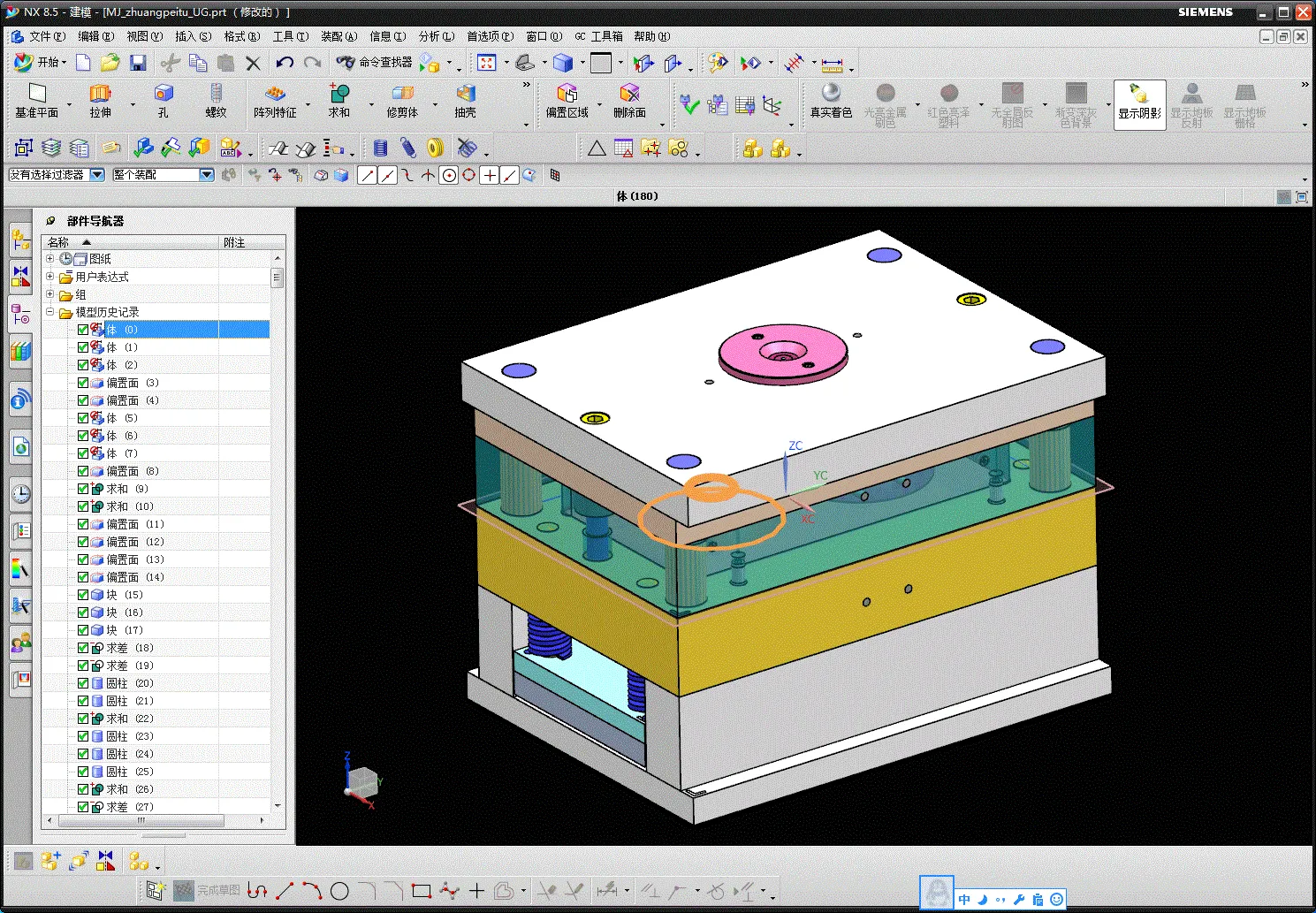Click the Unite (求和) tool icon
1316x913 pixels.
339,94
